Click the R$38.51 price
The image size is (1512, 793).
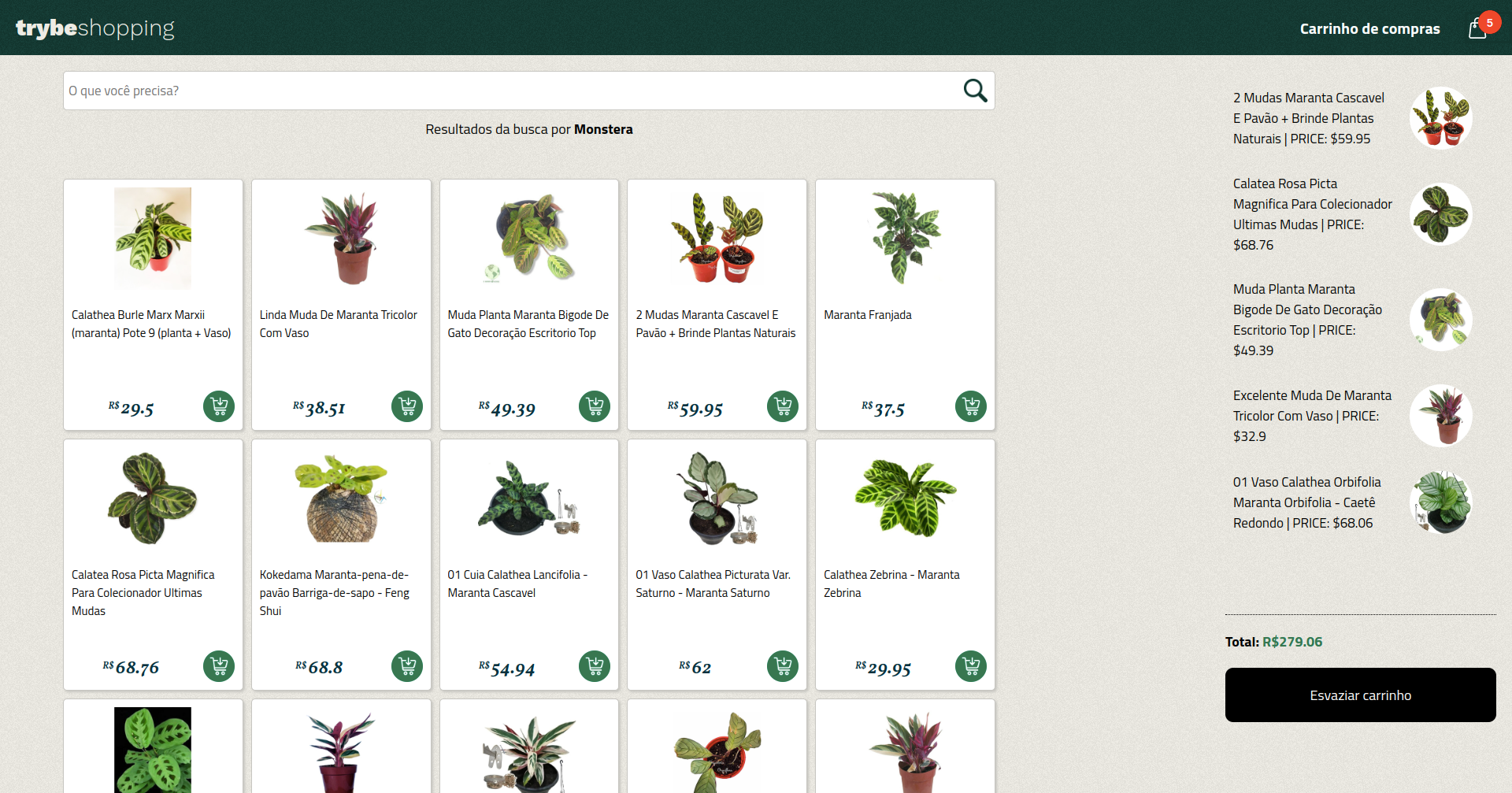pos(319,408)
